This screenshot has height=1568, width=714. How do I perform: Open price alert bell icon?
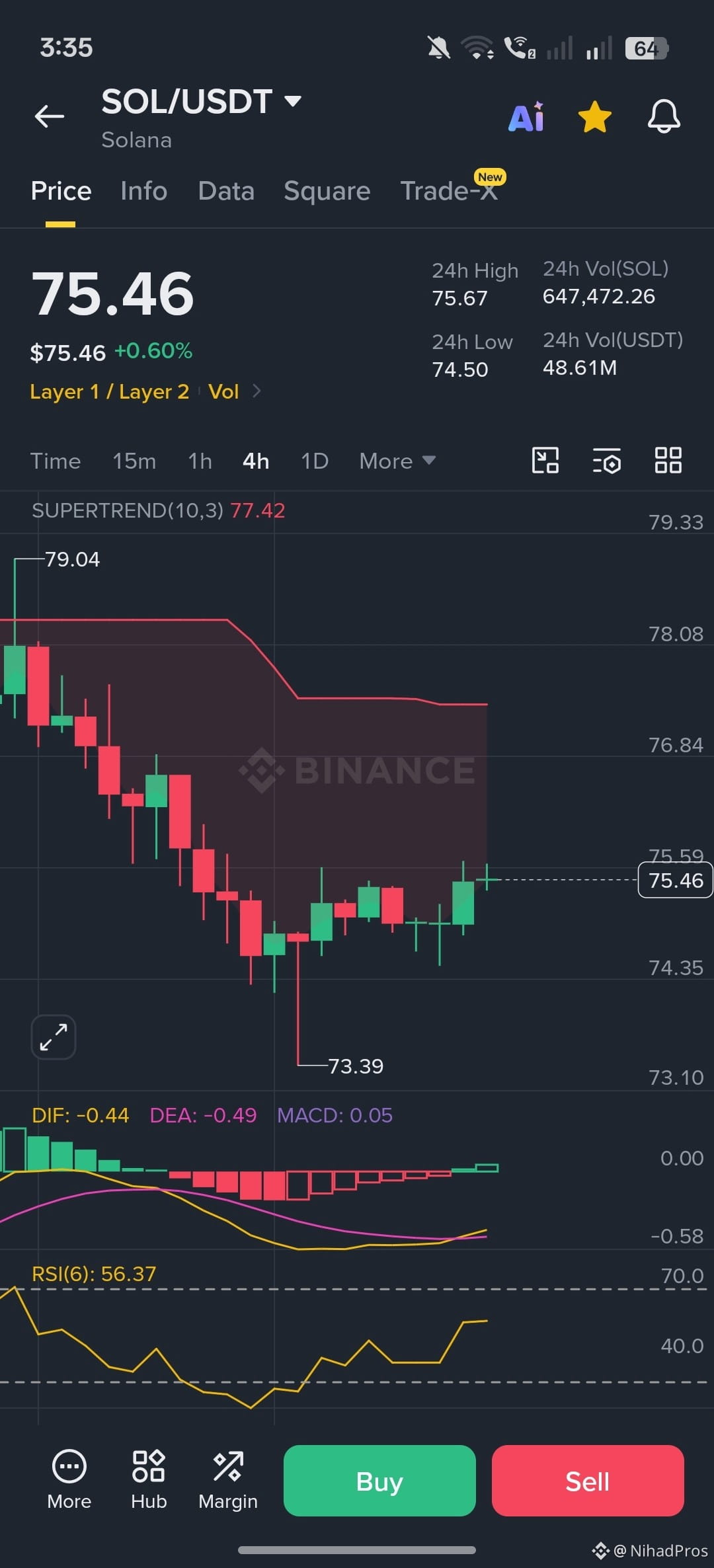point(664,117)
